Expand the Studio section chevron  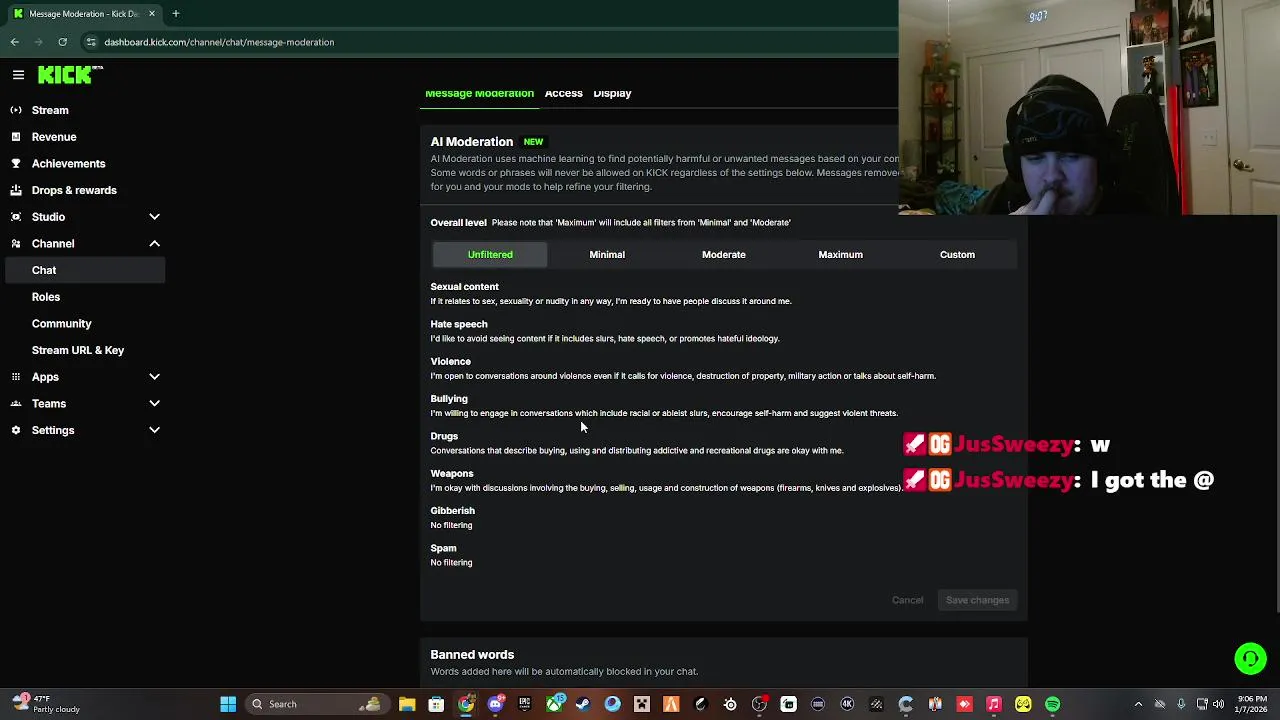[154, 217]
